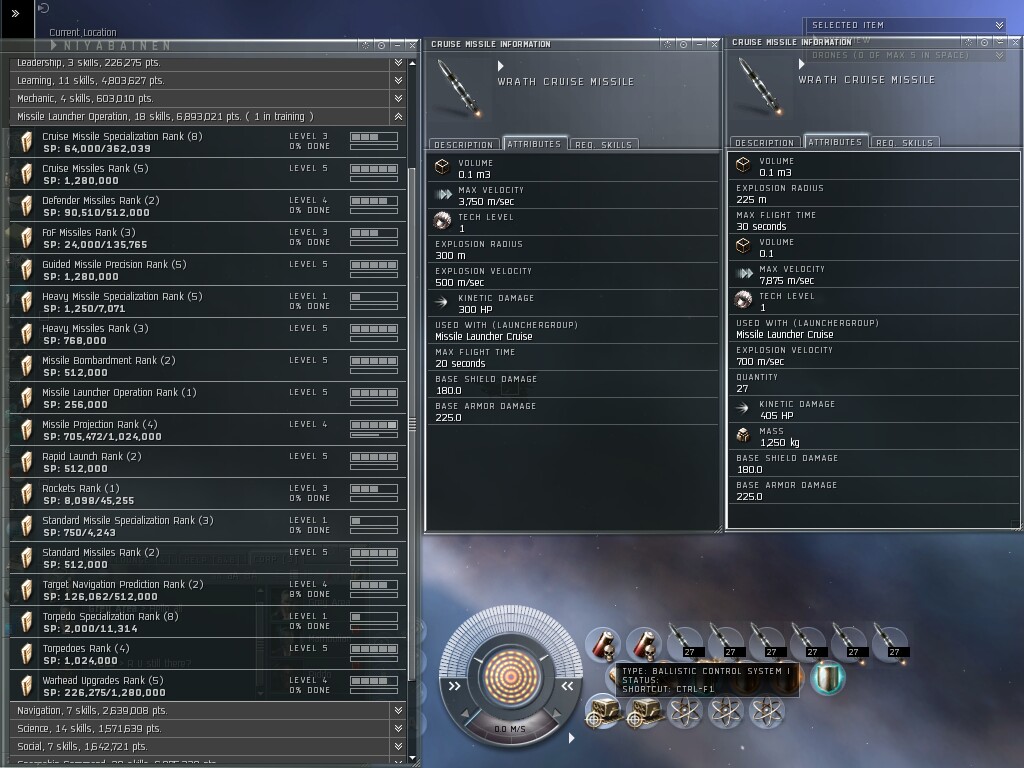Expand the Selected Item panel
Screen dimensions: 1024x768
pyautogui.click(x=999, y=25)
